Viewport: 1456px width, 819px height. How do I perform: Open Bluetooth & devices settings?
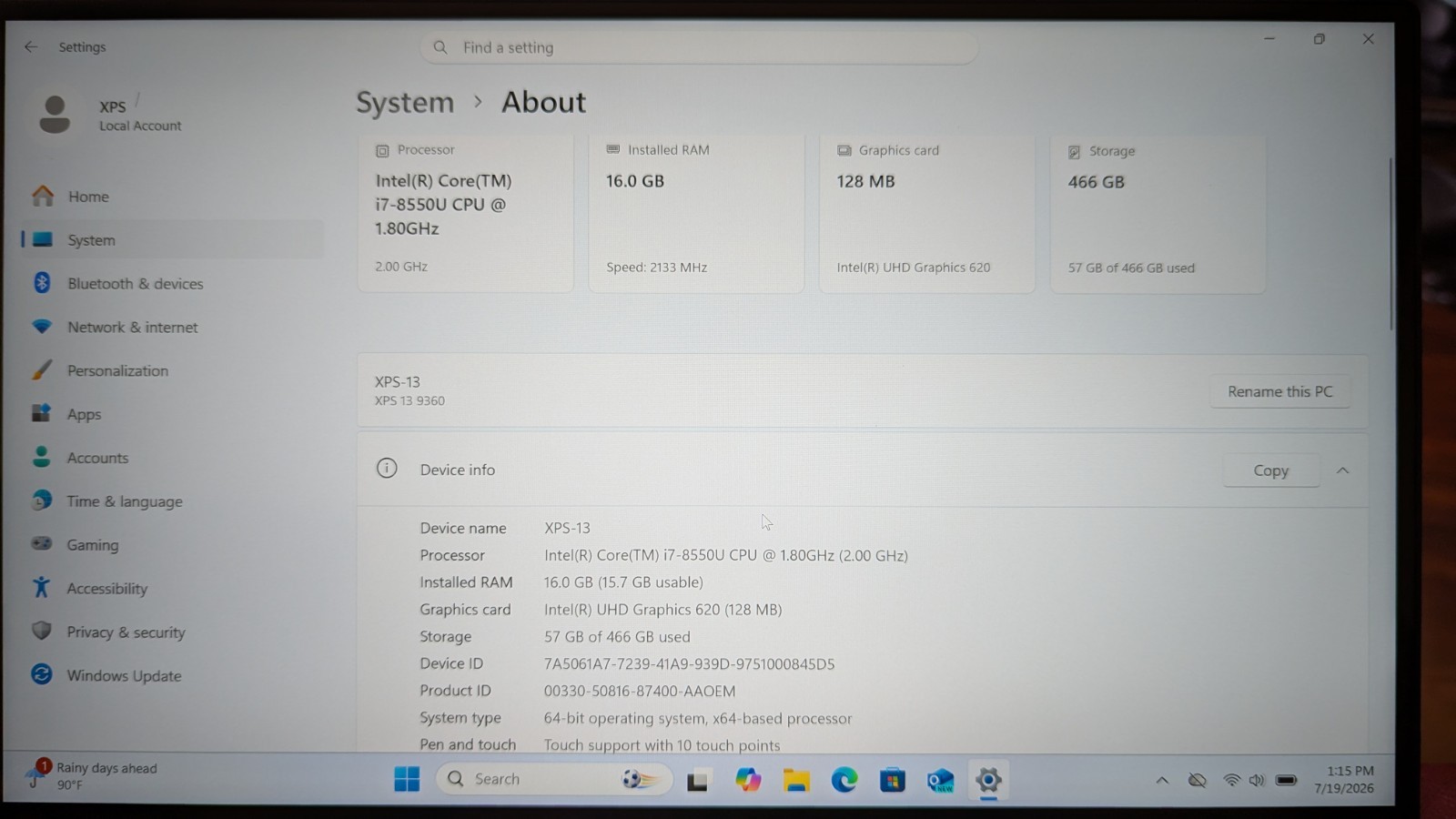[173, 283]
